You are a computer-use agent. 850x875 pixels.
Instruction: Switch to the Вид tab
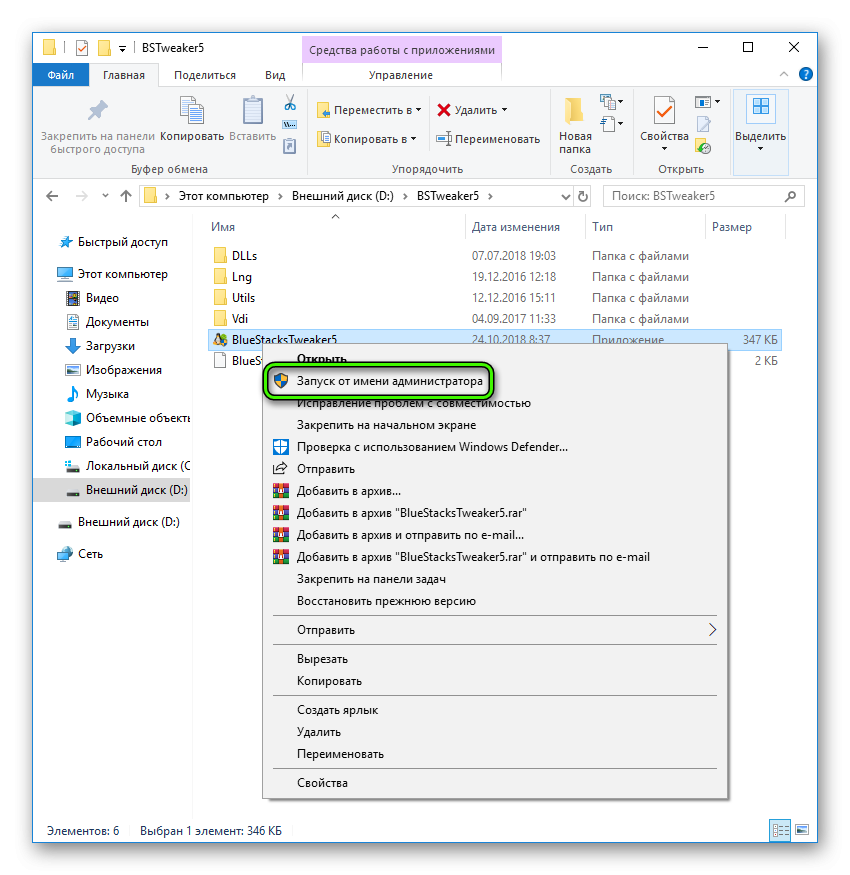[x=275, y=75]
